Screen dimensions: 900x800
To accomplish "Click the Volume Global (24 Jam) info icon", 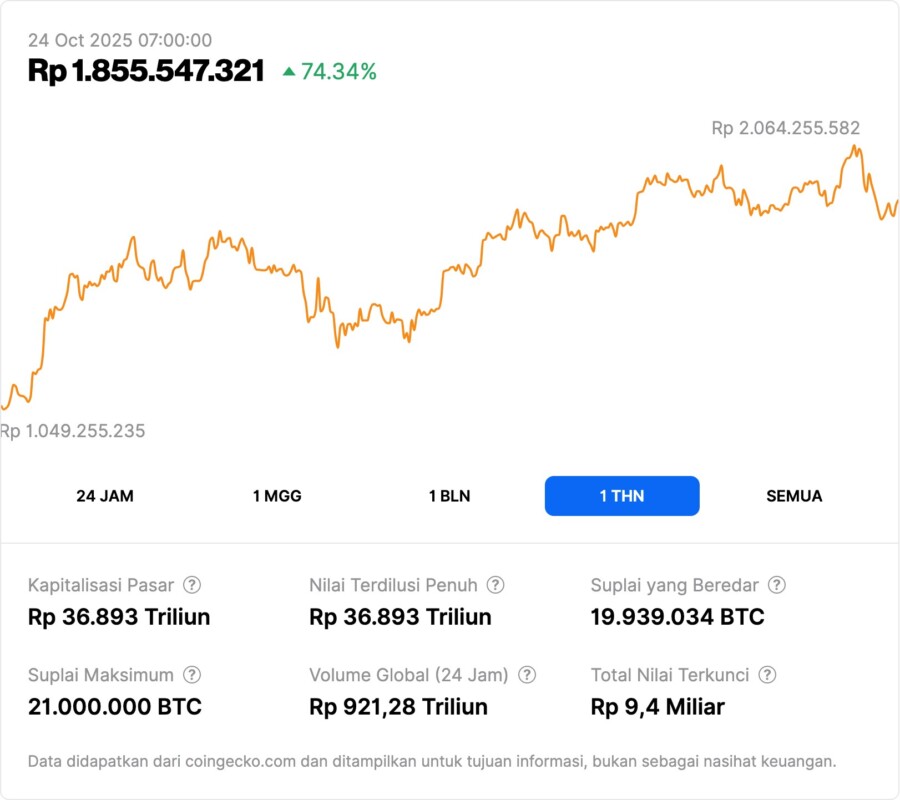I will [527, 675].
